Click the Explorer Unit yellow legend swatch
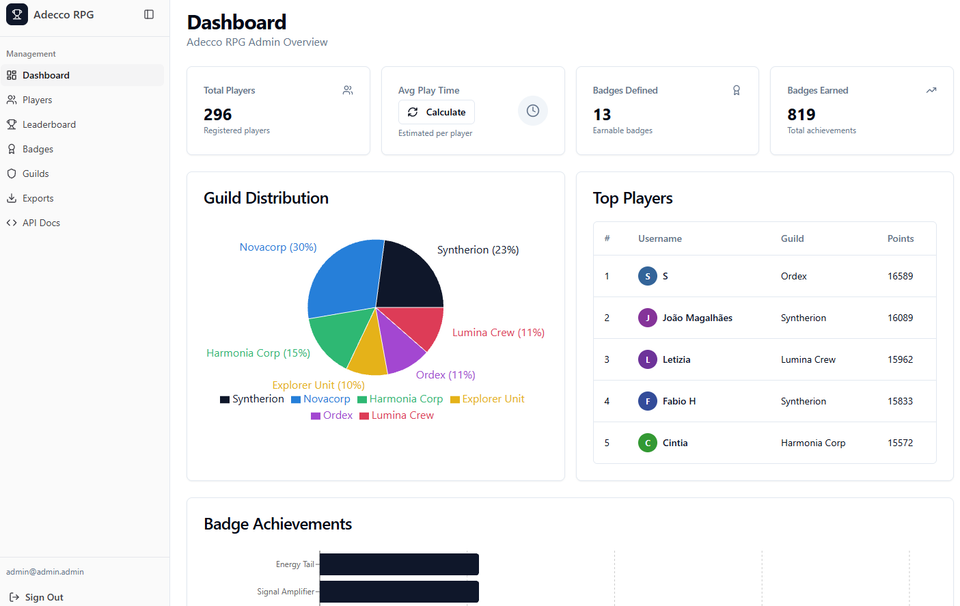This screenshot has width=960, height=606. pos(455,399)
